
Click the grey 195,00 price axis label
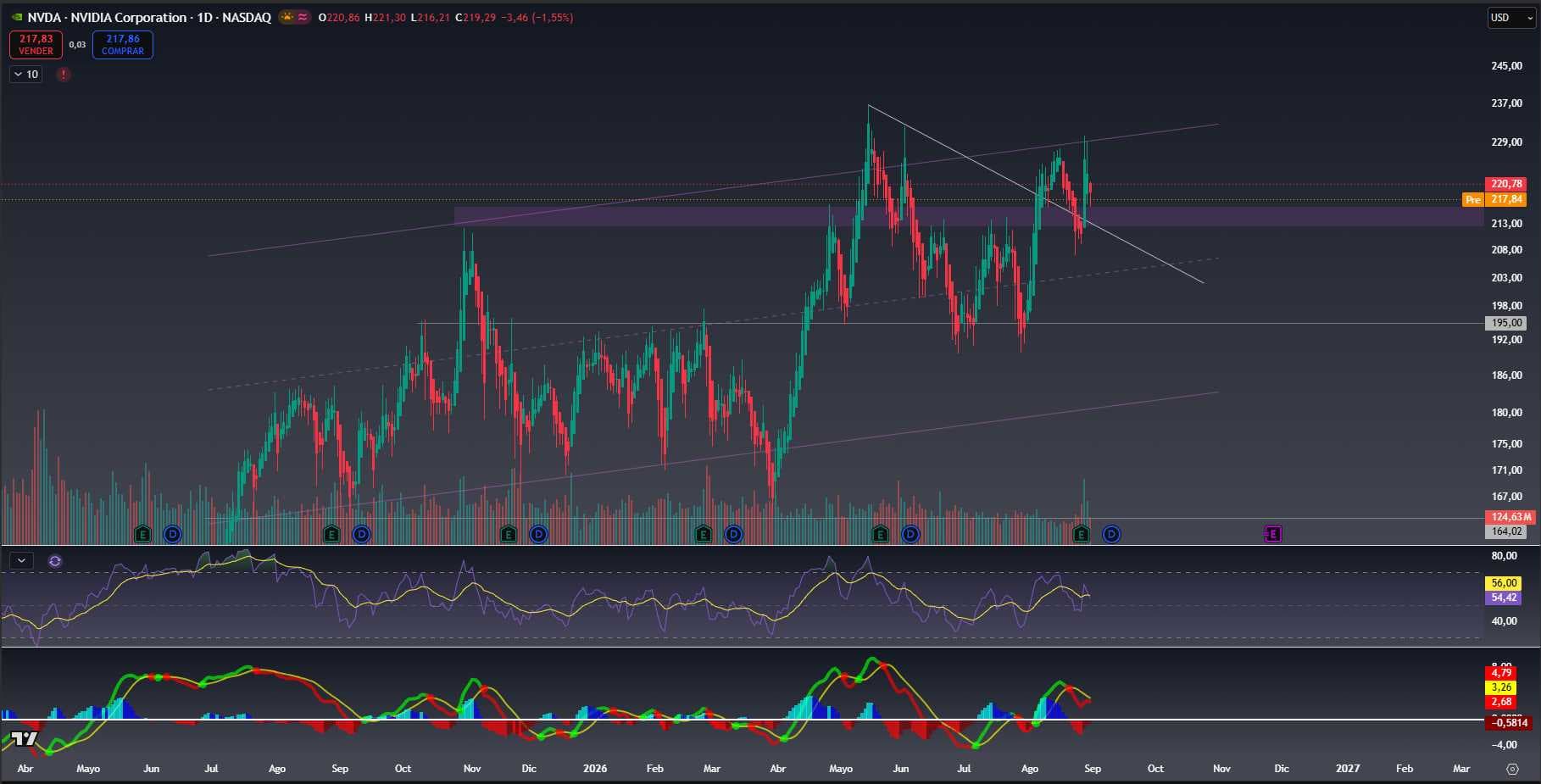point(1506,323)
